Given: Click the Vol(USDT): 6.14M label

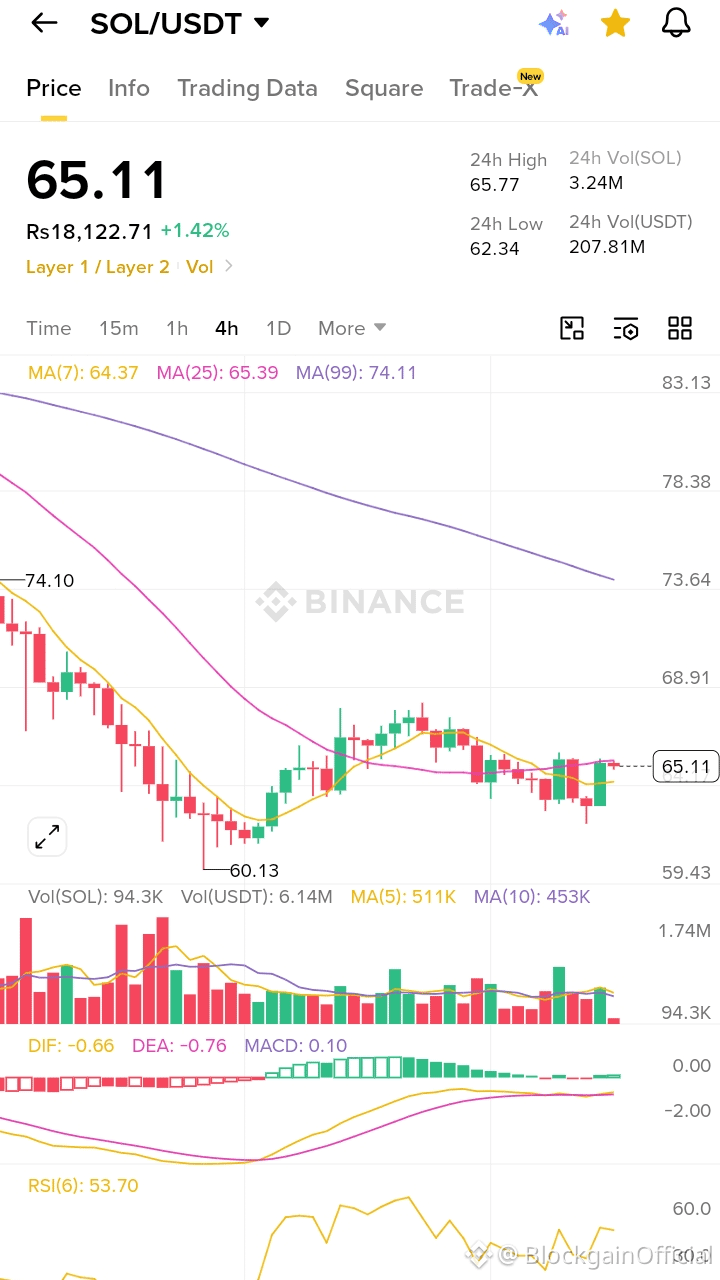Looking at the screenshot, I should click(x=257, y=897).
